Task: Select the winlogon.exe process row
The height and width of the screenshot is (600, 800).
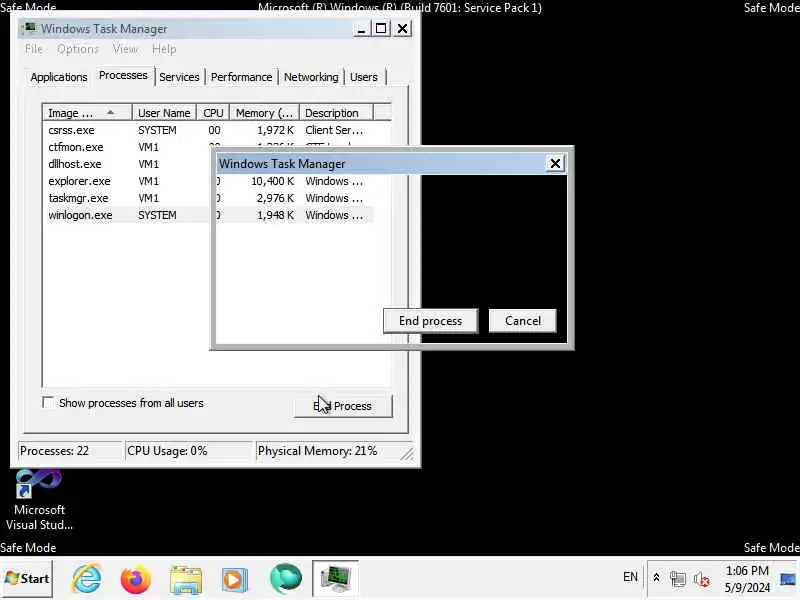Action: [x=208, y=215]
